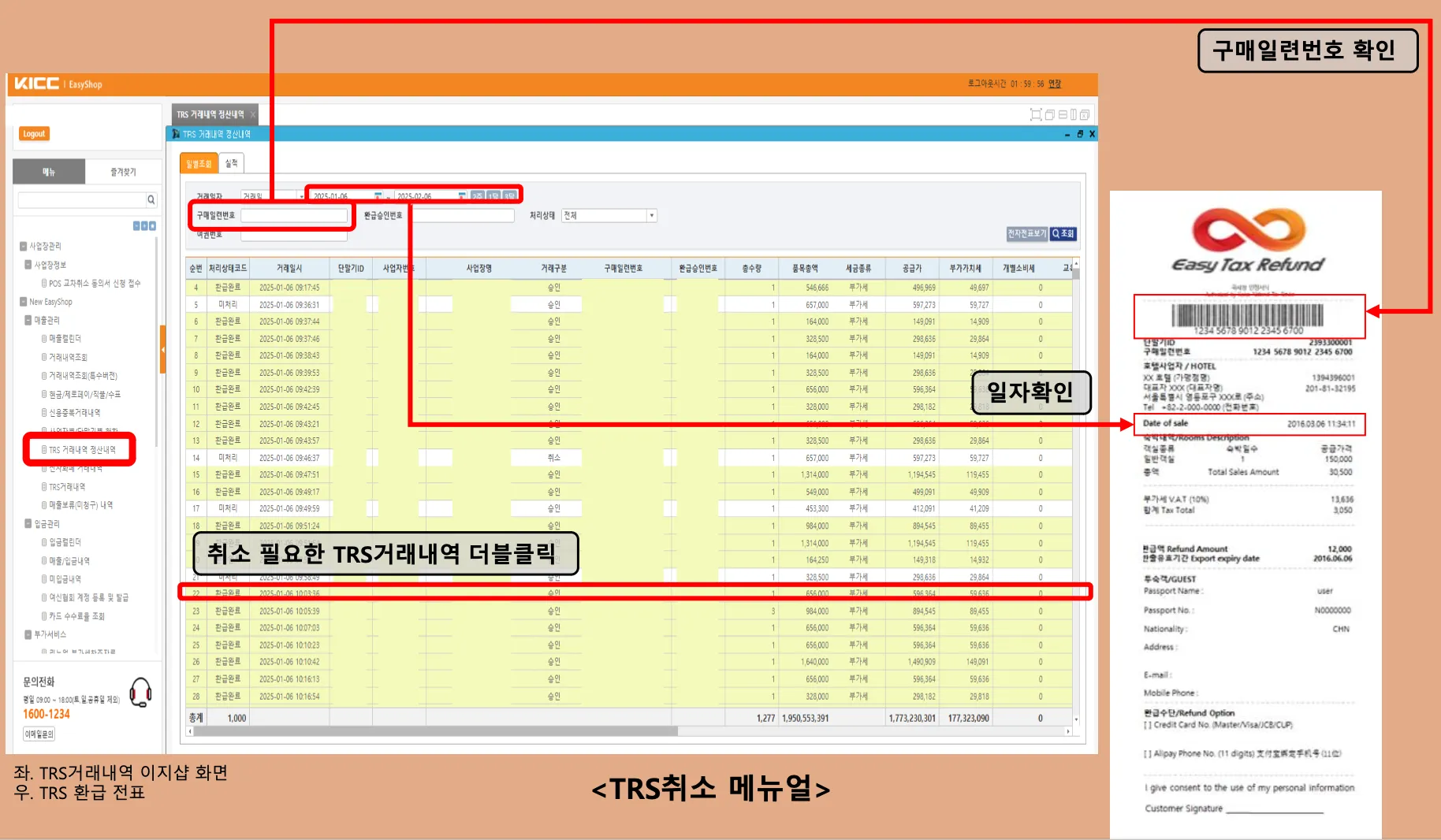
Task: Open the 이메일문의 button below the phone number
Action: pos(38,734)
